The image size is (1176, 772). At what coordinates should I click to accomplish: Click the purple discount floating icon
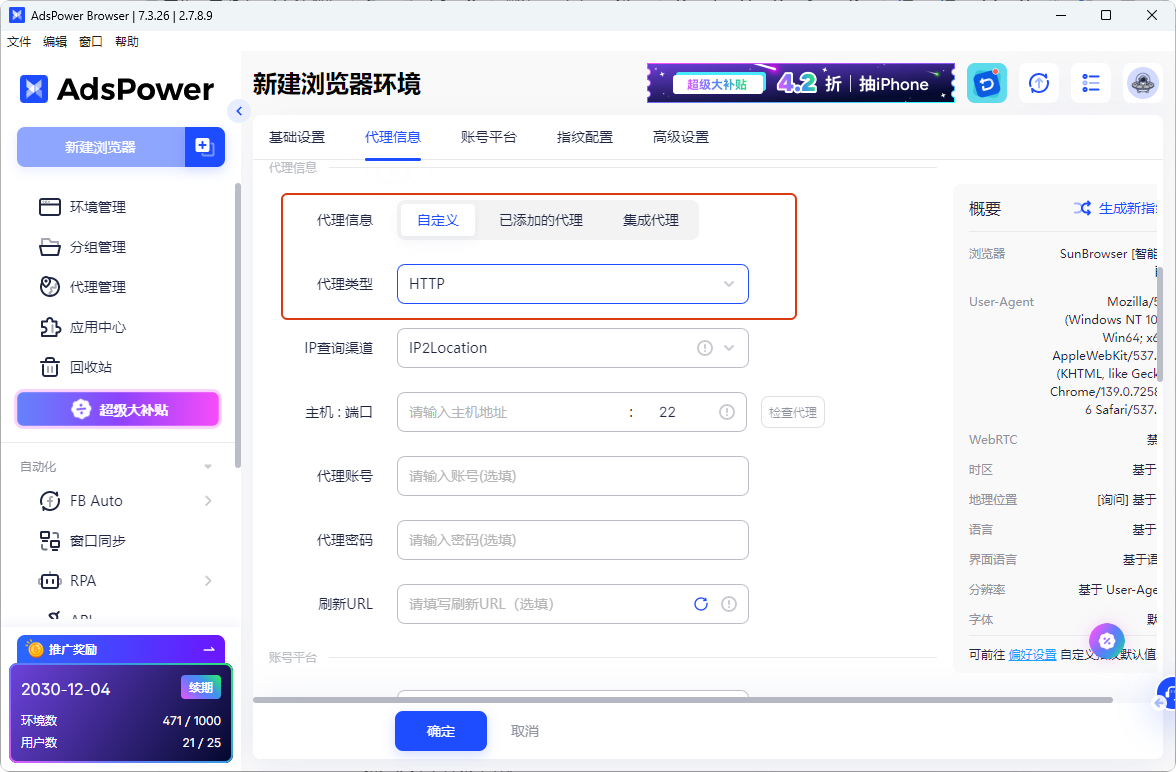pyautogui.click(x=1107, y=641)
